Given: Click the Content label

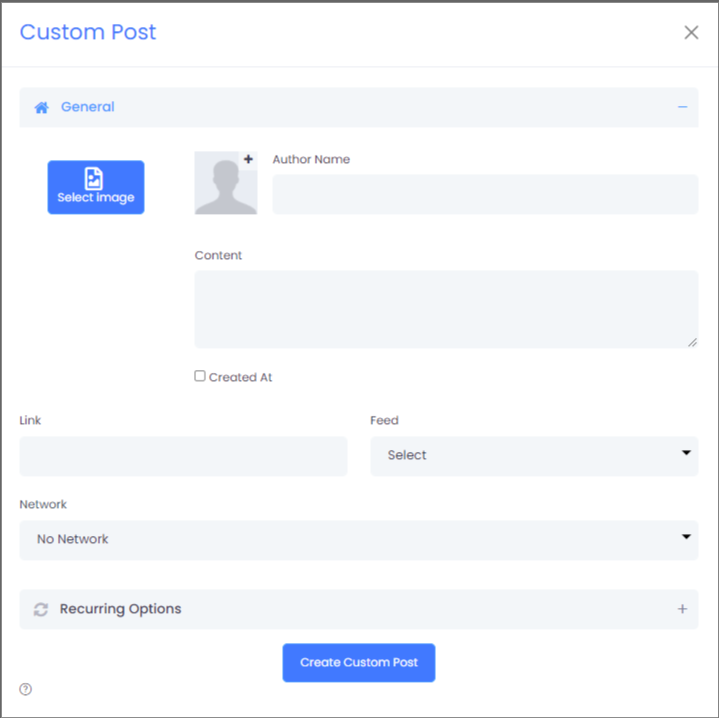Looking at the screenshot, I should 218,255.
